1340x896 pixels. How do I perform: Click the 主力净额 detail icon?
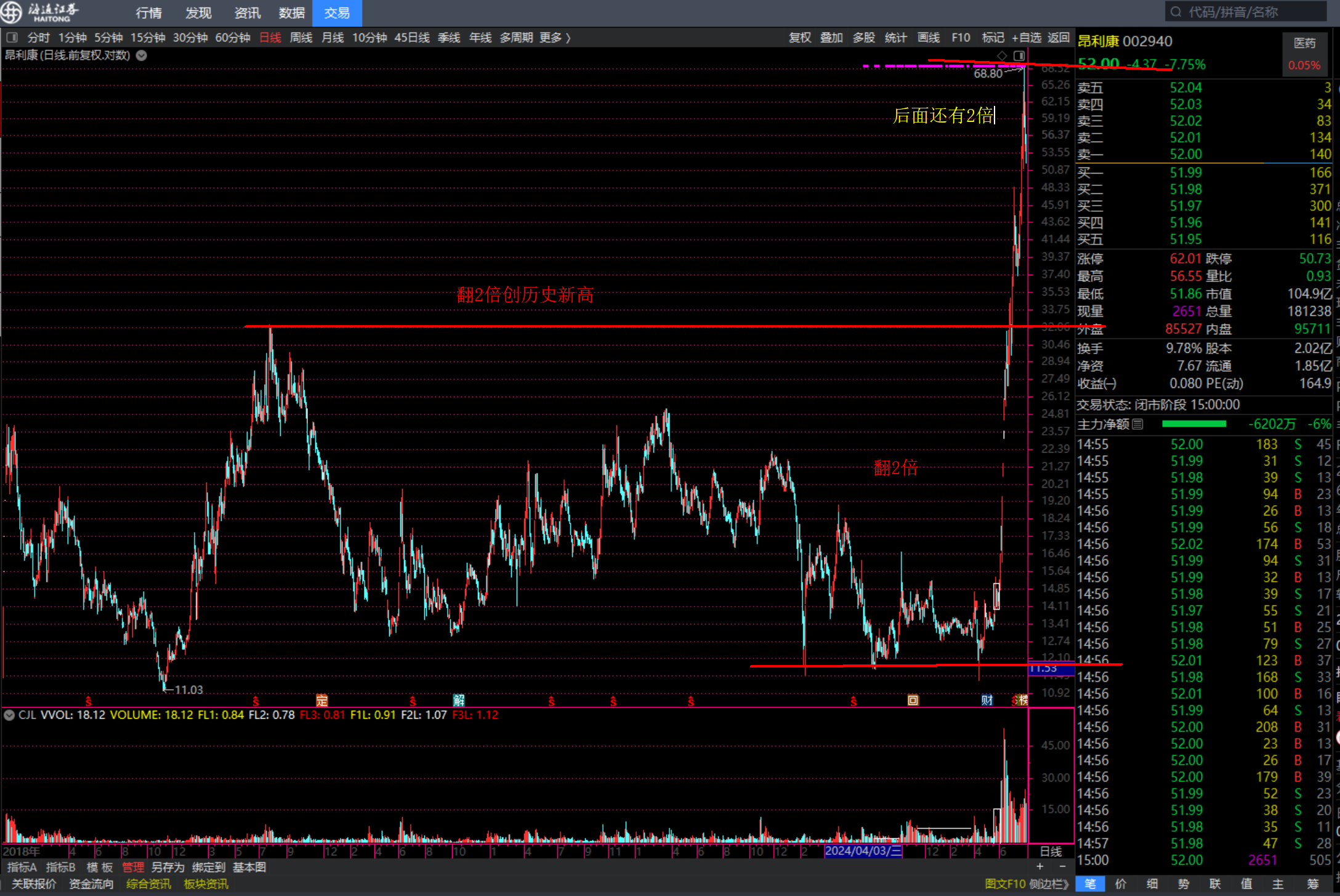pyautogui.click(x=1138, y=424)
